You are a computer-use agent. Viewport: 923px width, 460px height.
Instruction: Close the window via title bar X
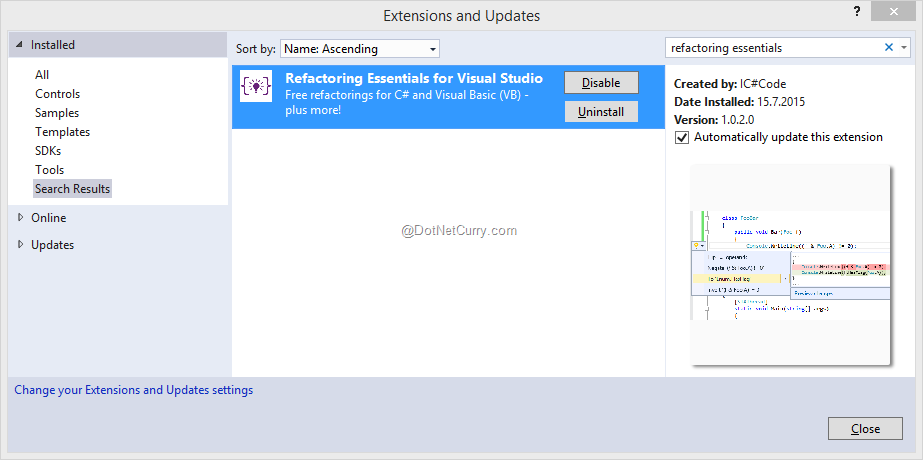893,11
